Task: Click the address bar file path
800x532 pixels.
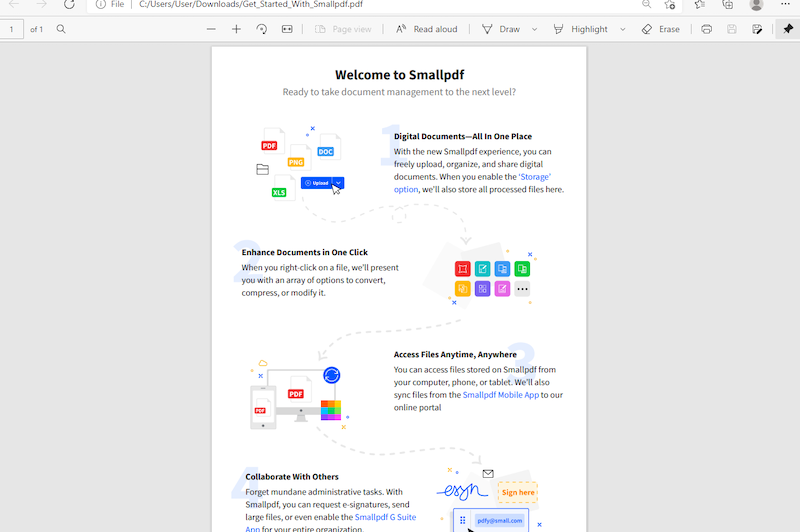Action: pos(251,5)
